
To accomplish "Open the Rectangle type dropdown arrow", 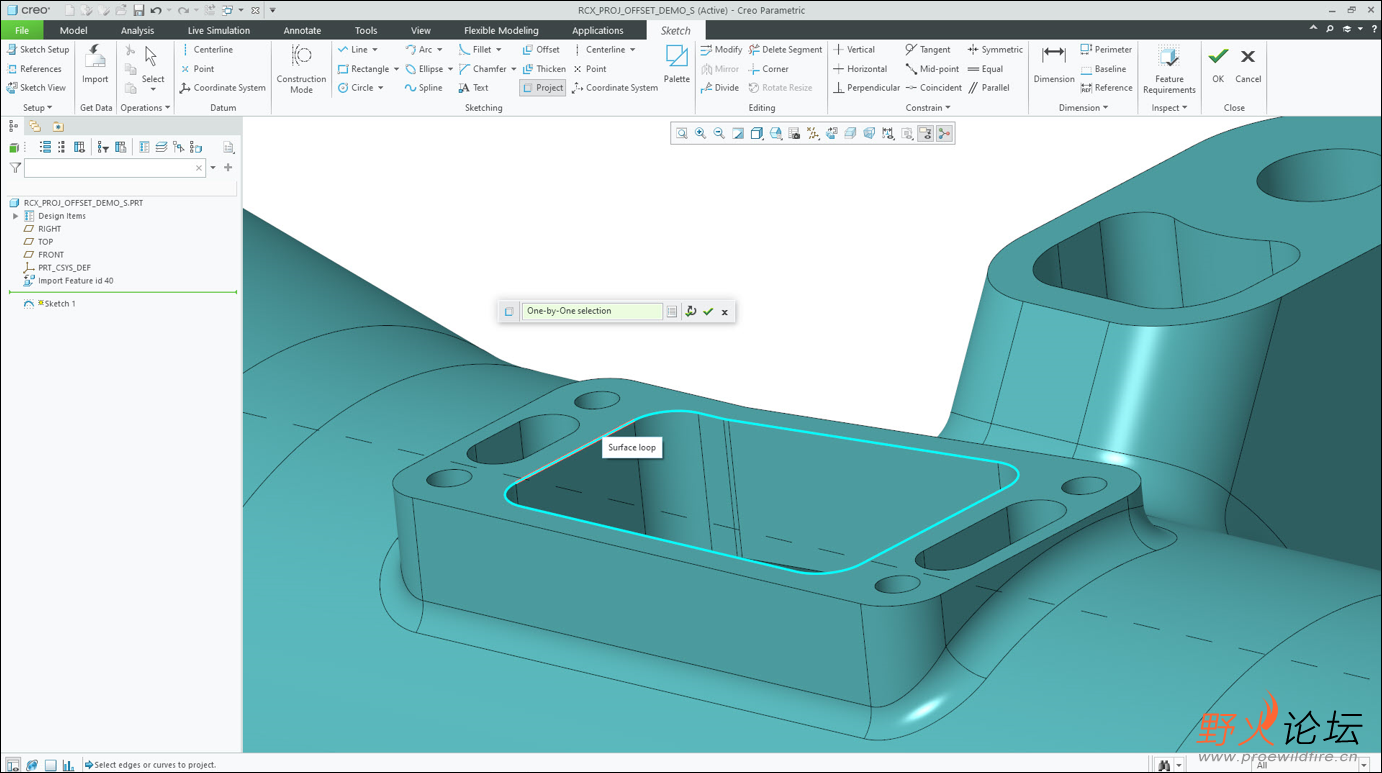I will coord(397,69).
